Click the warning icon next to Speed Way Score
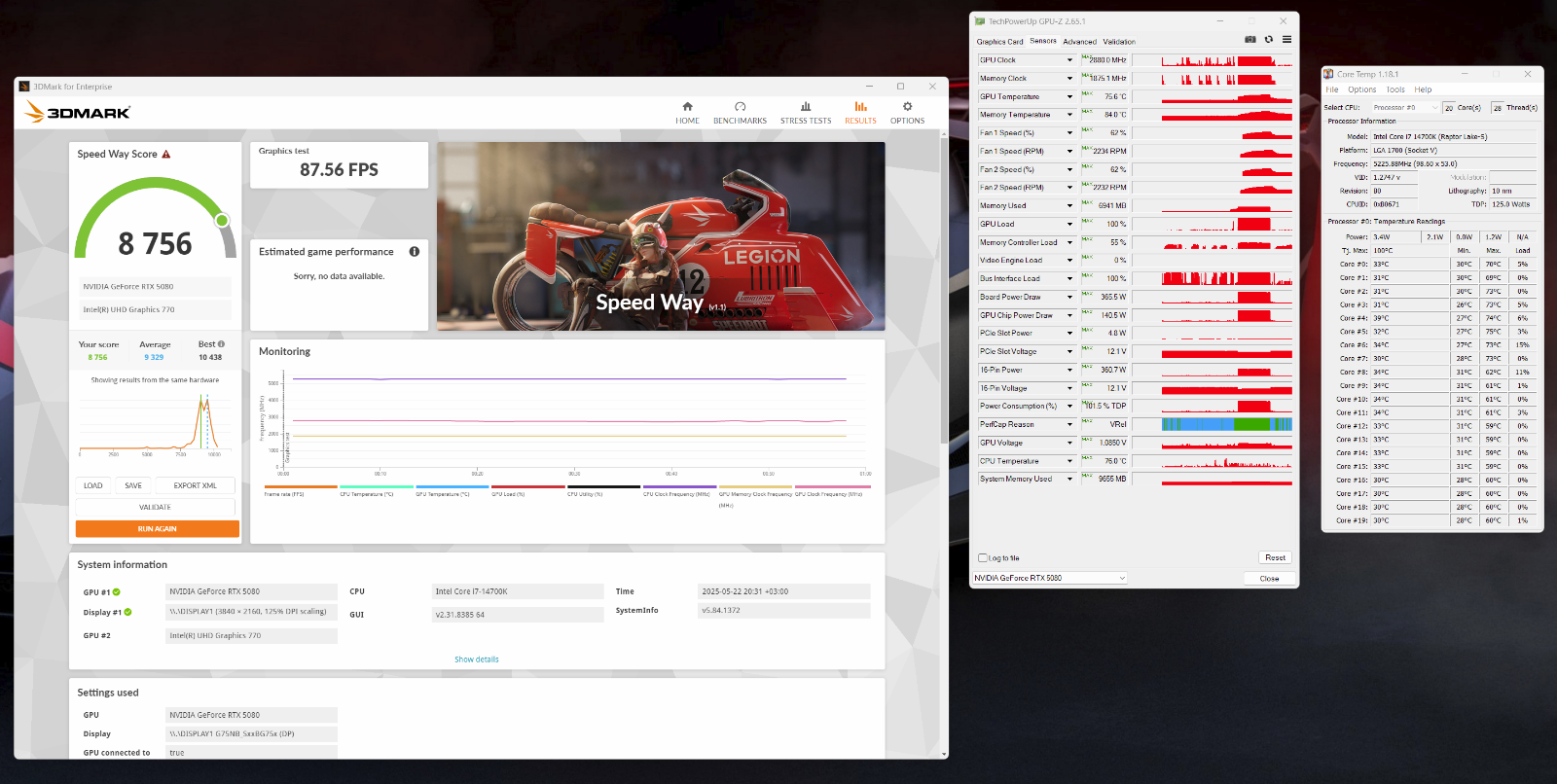 click(166, 155)
